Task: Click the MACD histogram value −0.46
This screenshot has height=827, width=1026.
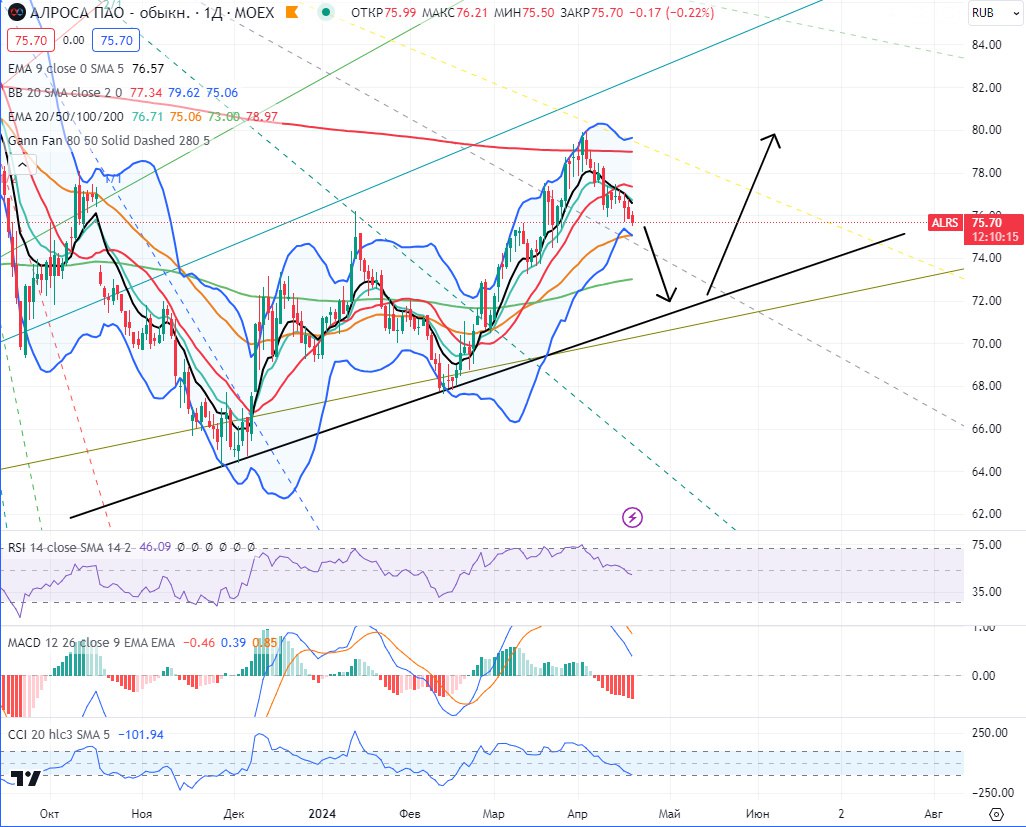Action: tap(199, 642)
